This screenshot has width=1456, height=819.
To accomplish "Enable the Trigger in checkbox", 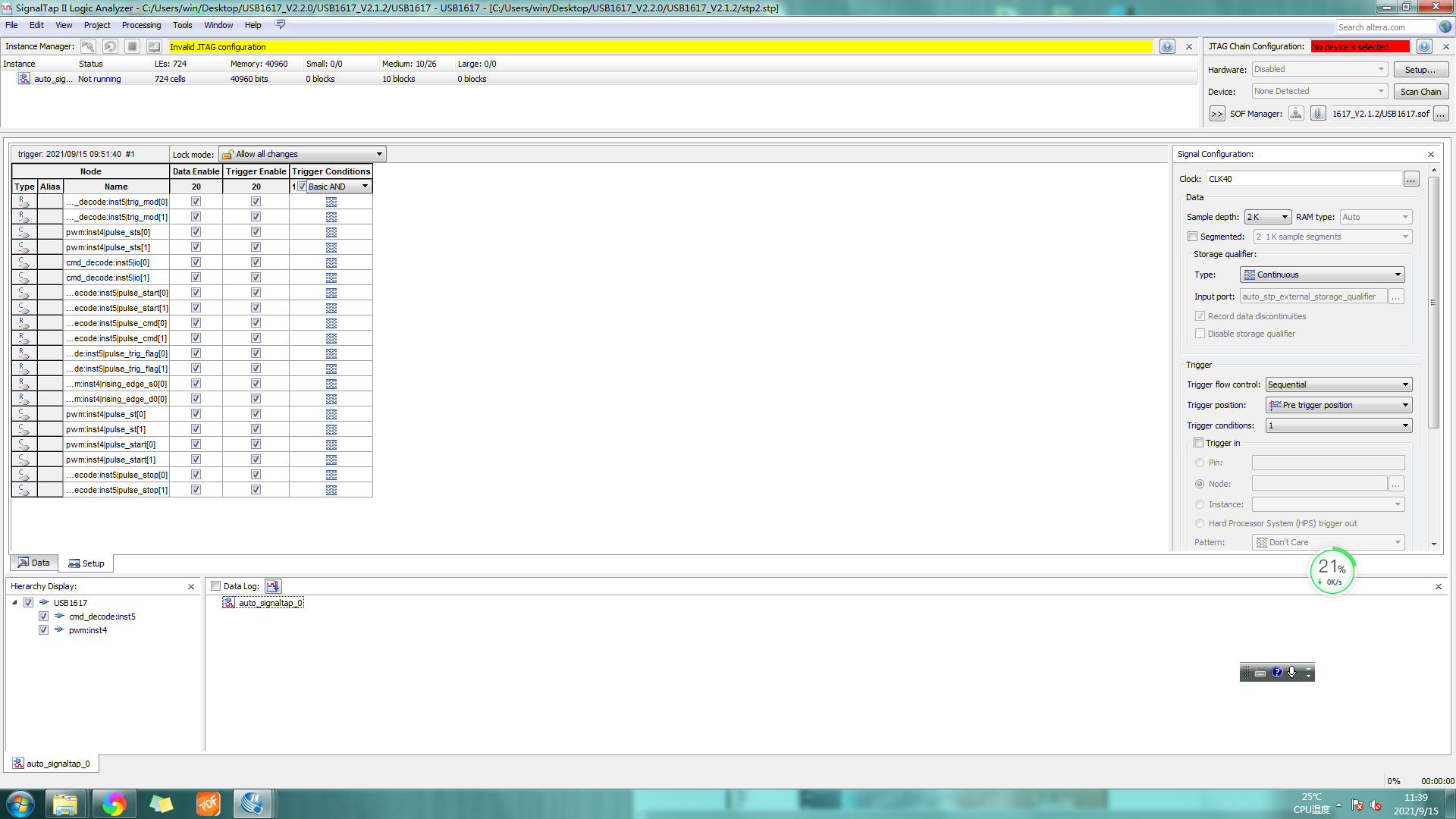I will (1200, 443).
